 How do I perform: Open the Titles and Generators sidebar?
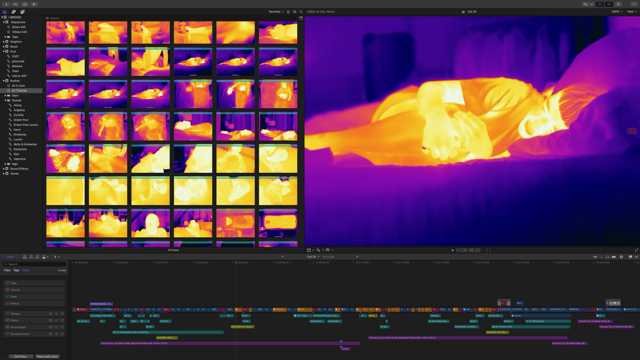(x=22, y=12)
